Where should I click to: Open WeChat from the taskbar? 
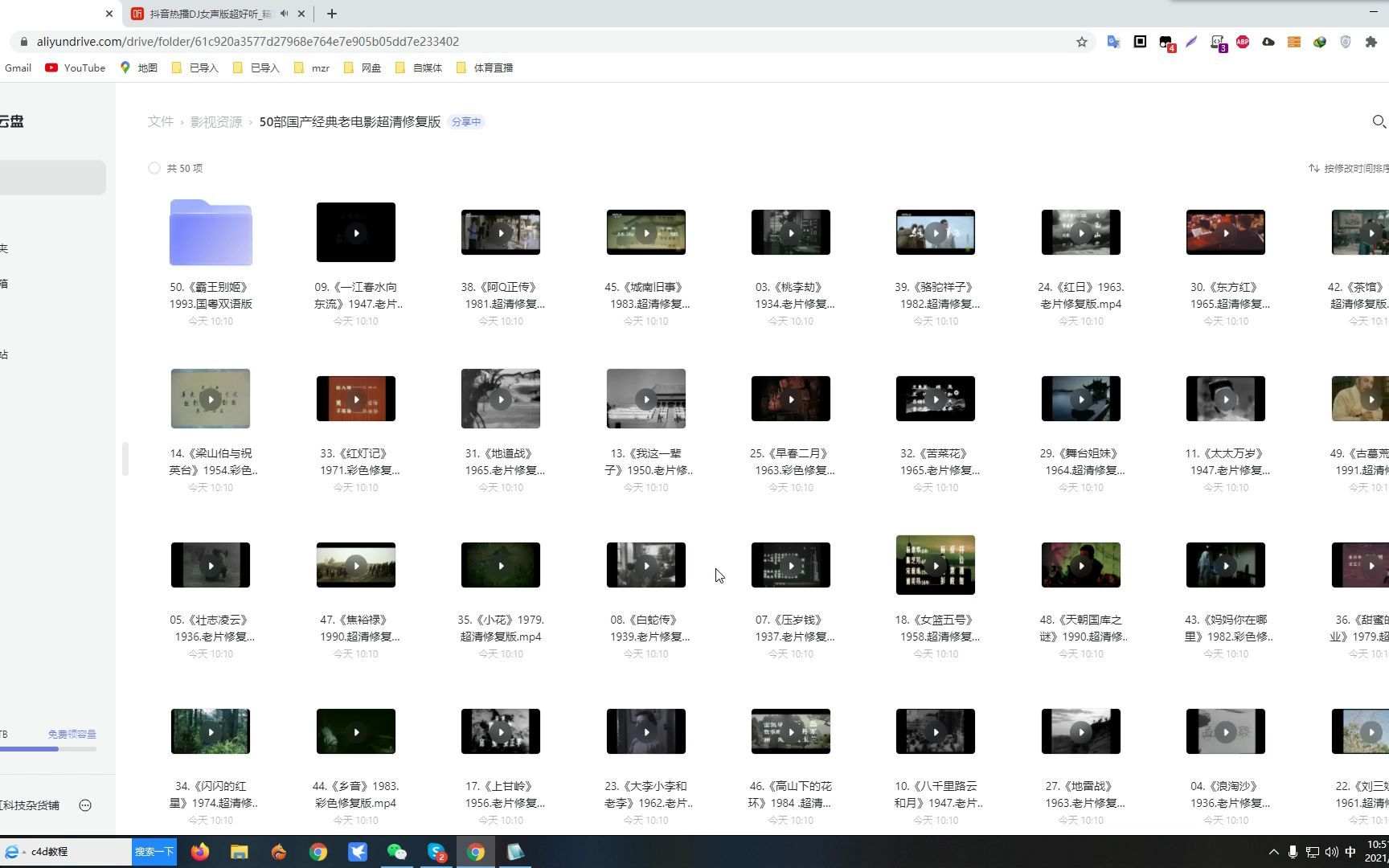point(397,852)
